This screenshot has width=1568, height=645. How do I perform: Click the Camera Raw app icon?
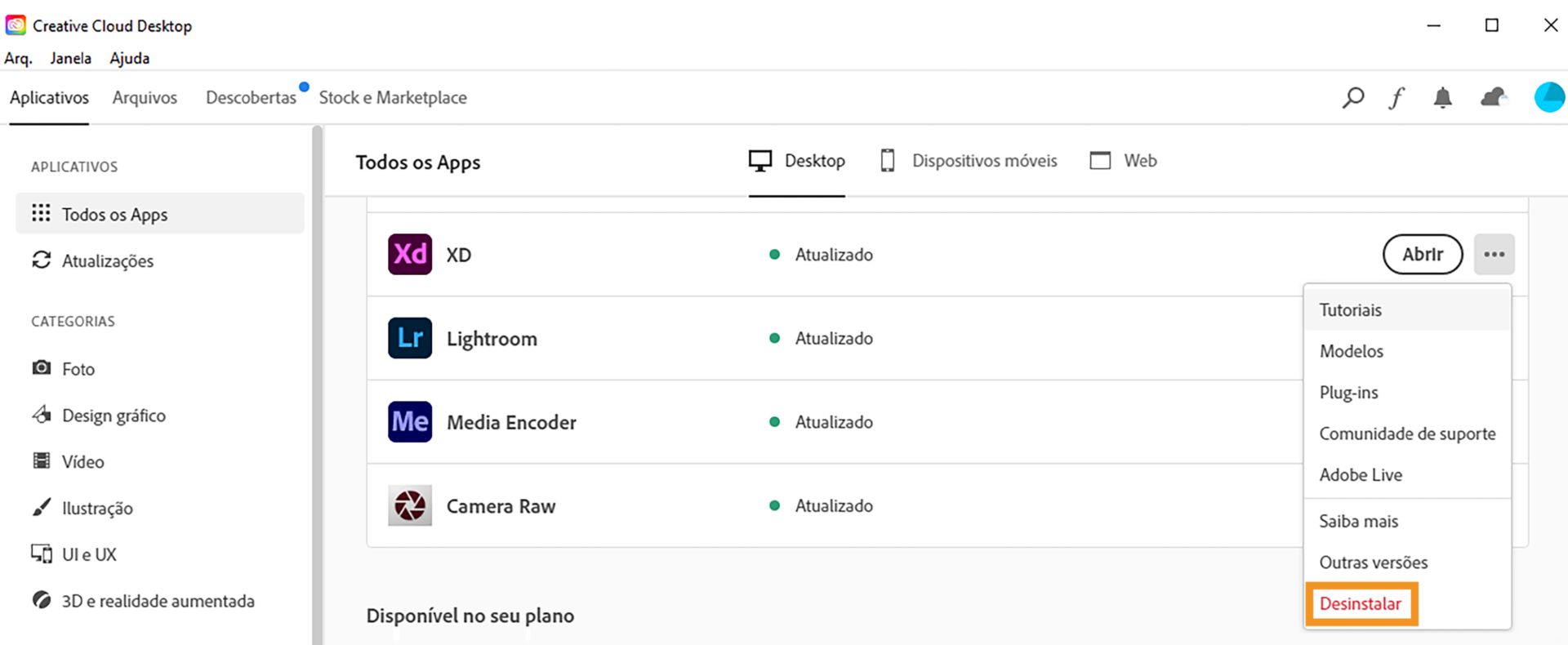(x=410, y=505)
